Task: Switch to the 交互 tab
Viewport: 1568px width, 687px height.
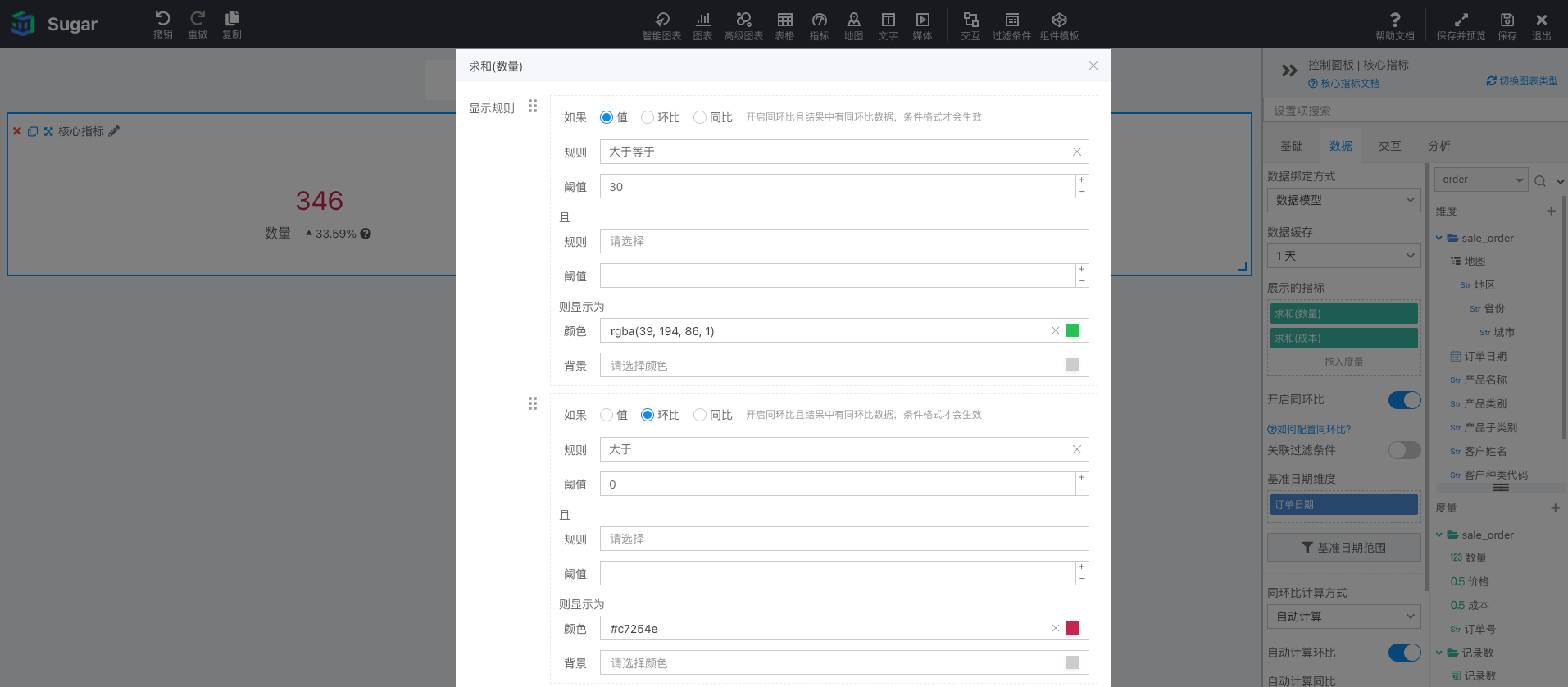Action: click(x=1389, y=146)
